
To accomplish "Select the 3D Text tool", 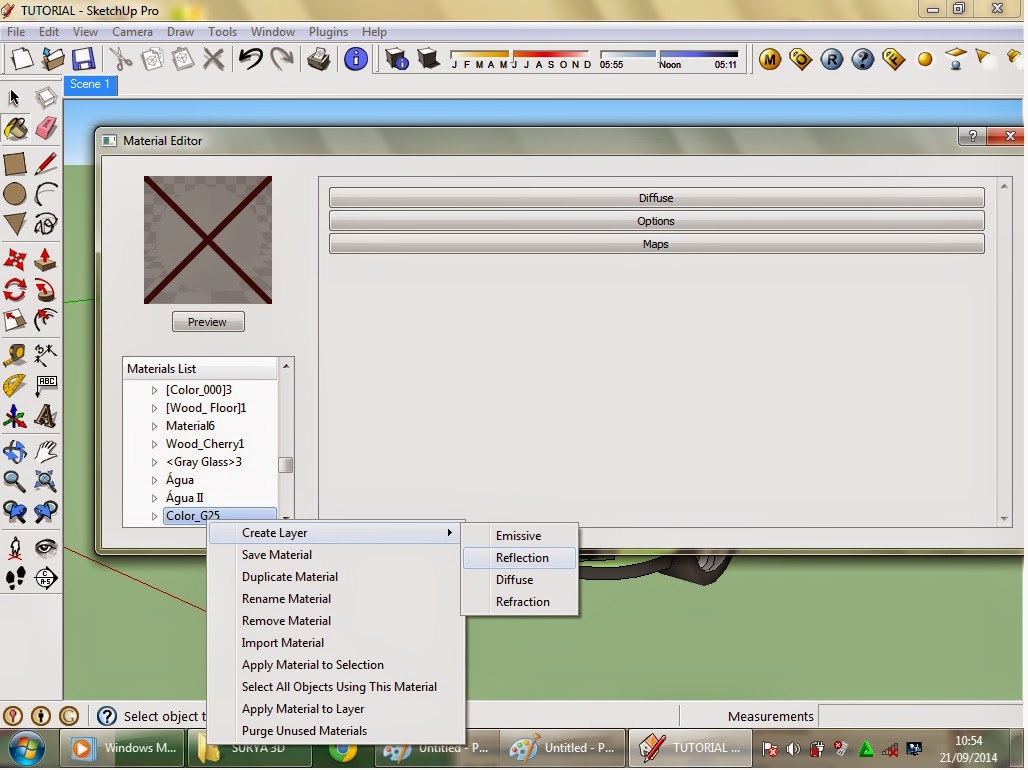I will [x=45, y=416].
